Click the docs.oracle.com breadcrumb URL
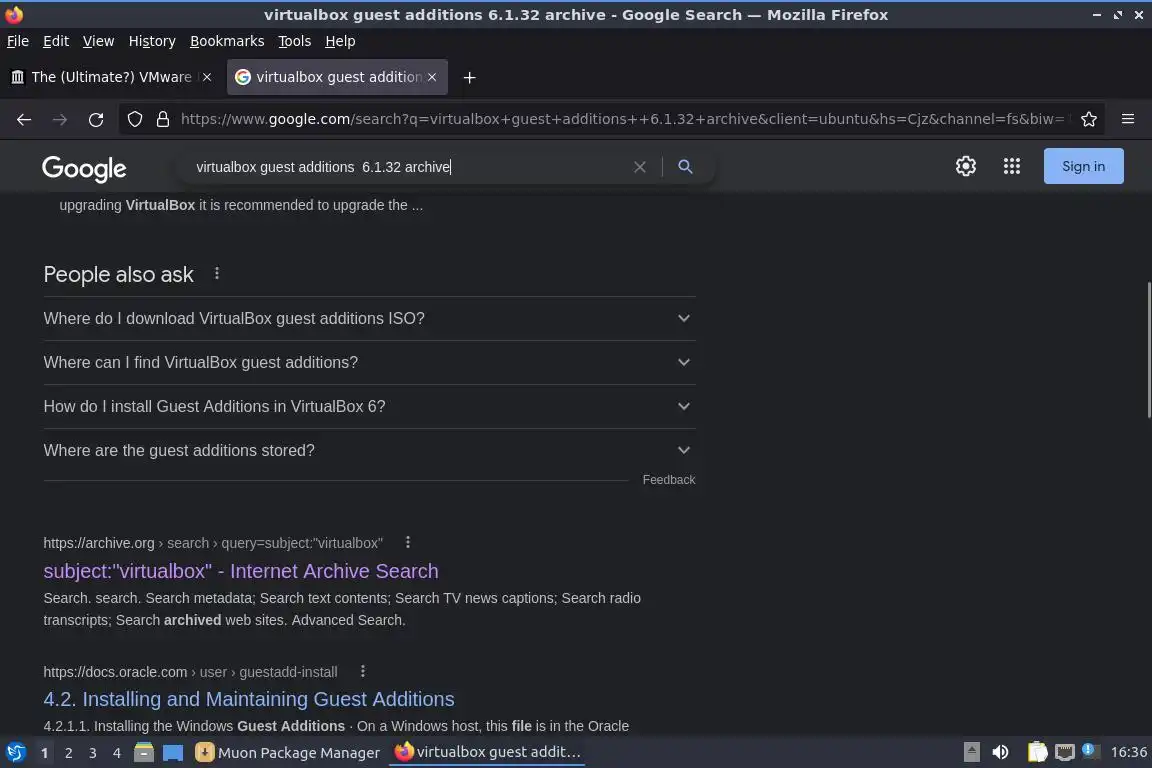 [x=190, y=672]
